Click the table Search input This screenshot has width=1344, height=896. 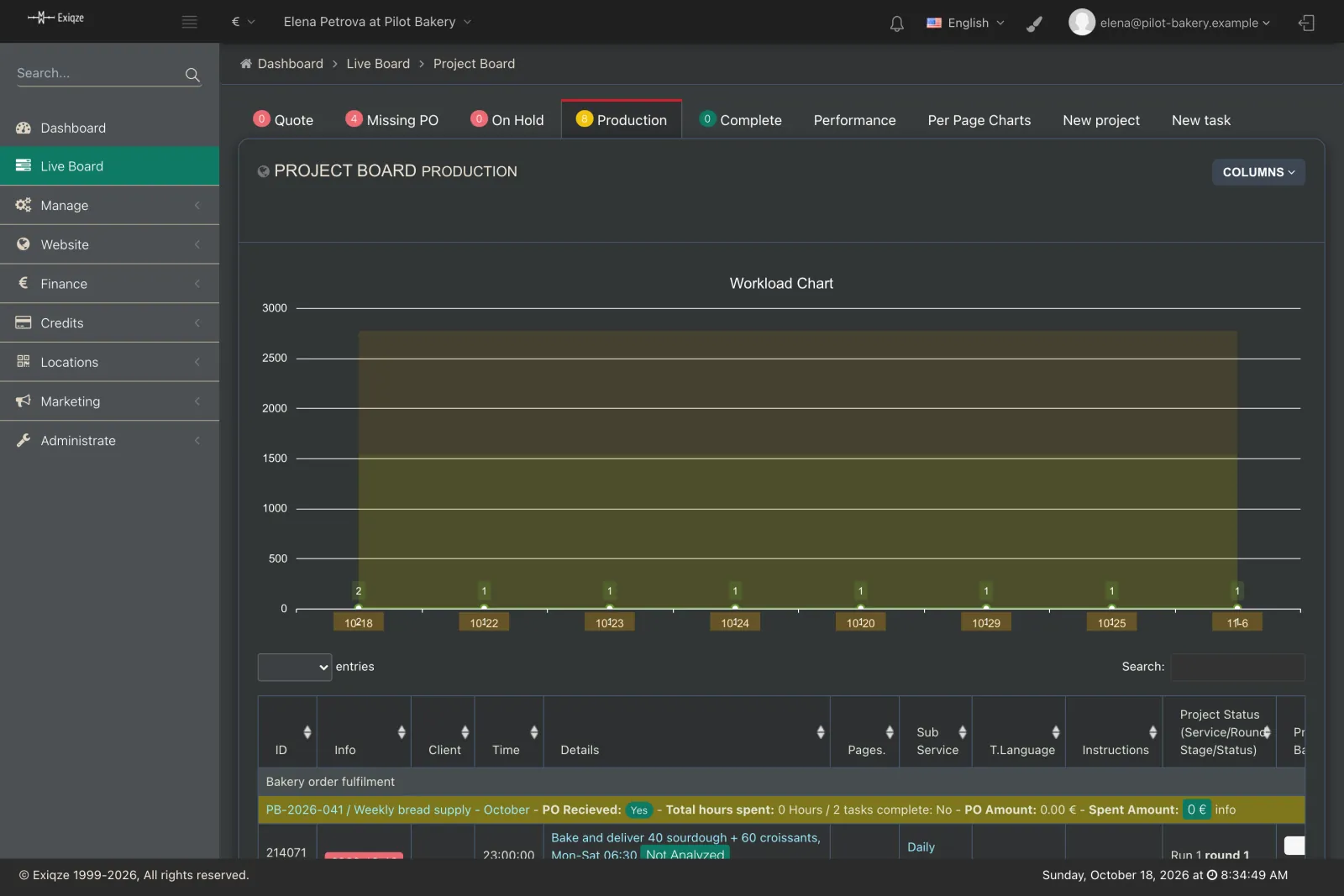[1237, 667]
